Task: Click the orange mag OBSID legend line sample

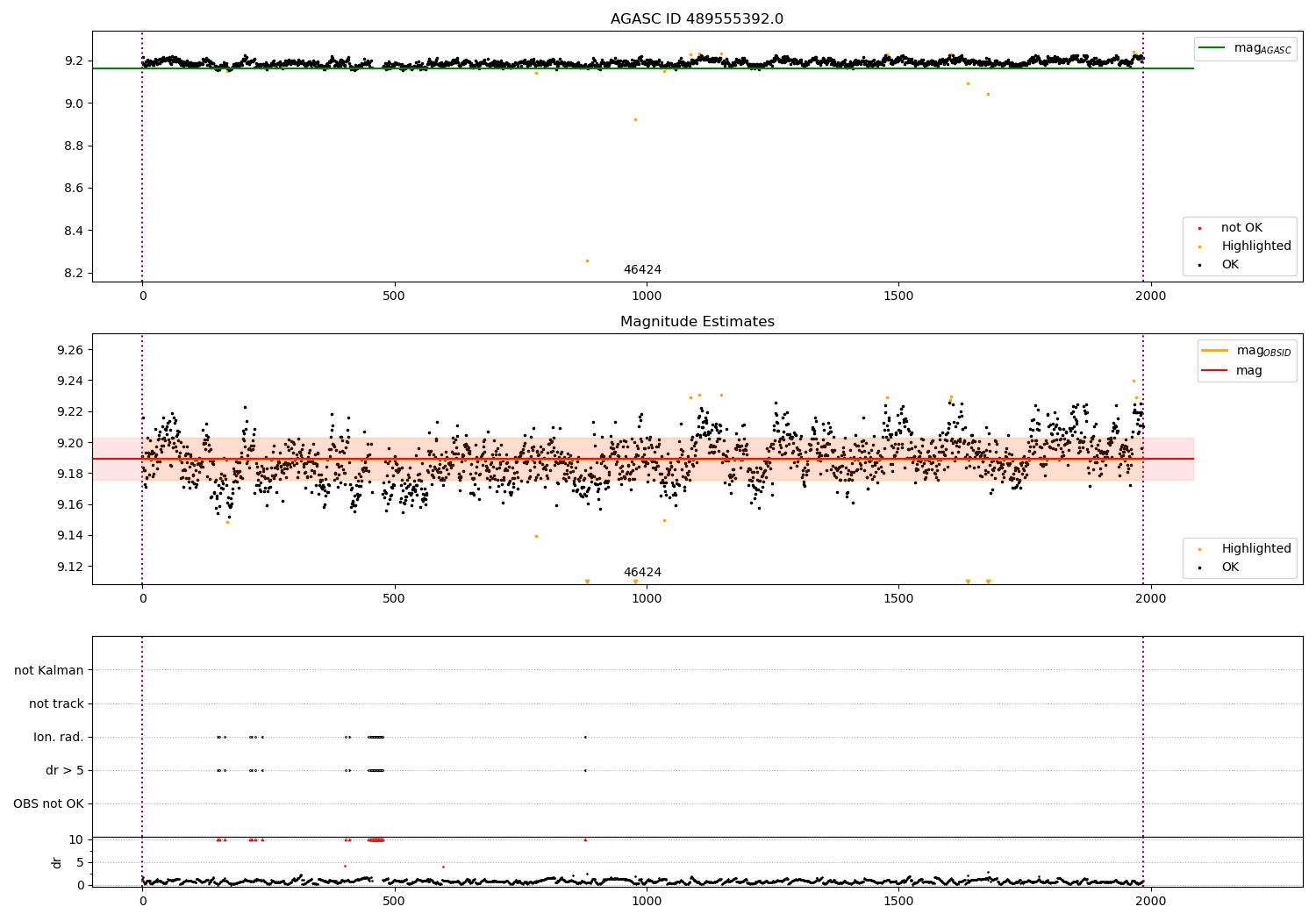Action: (x=1214, y=351)
